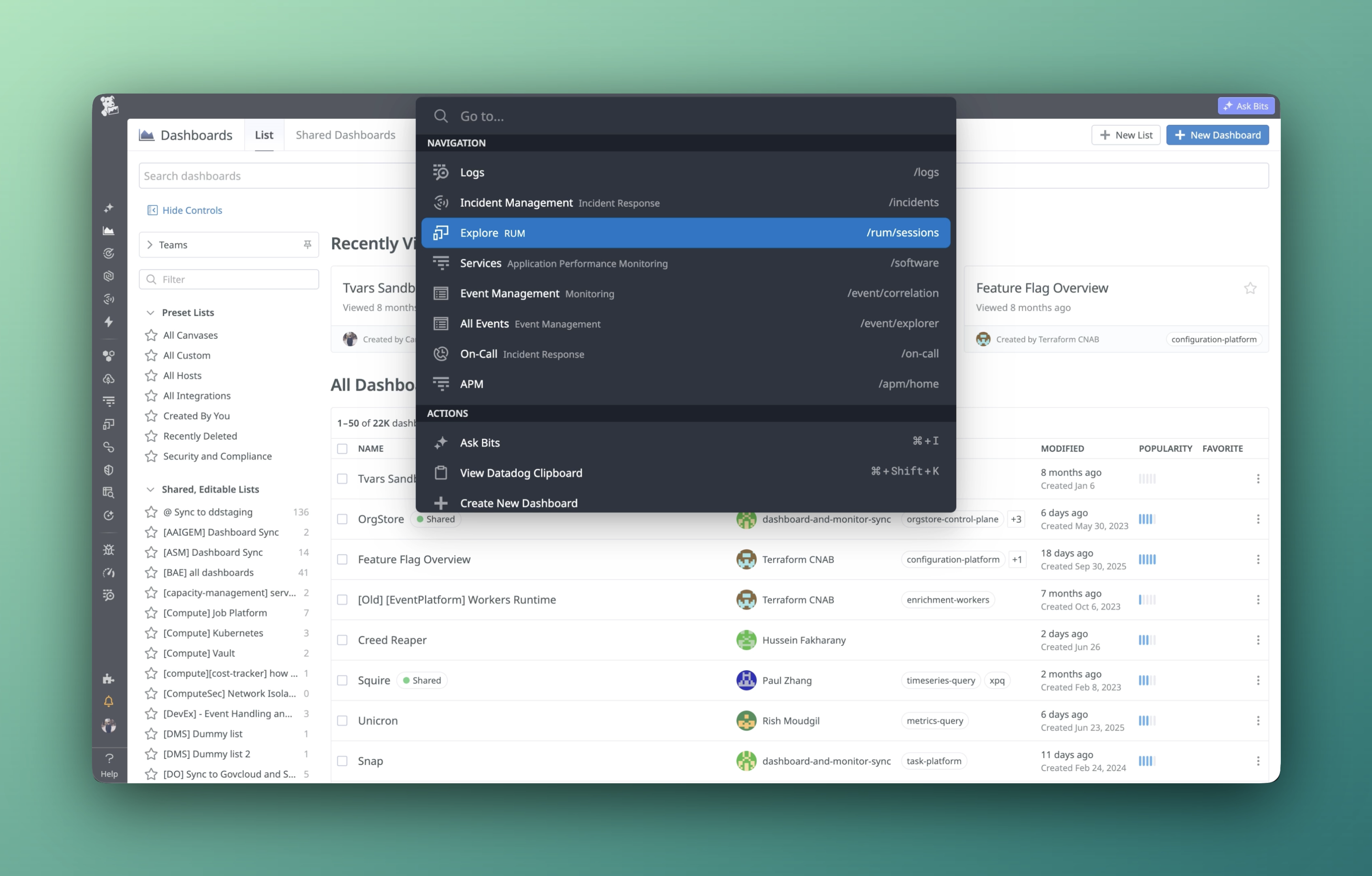Open the Recently Deleted preset list

coord(200,436)
